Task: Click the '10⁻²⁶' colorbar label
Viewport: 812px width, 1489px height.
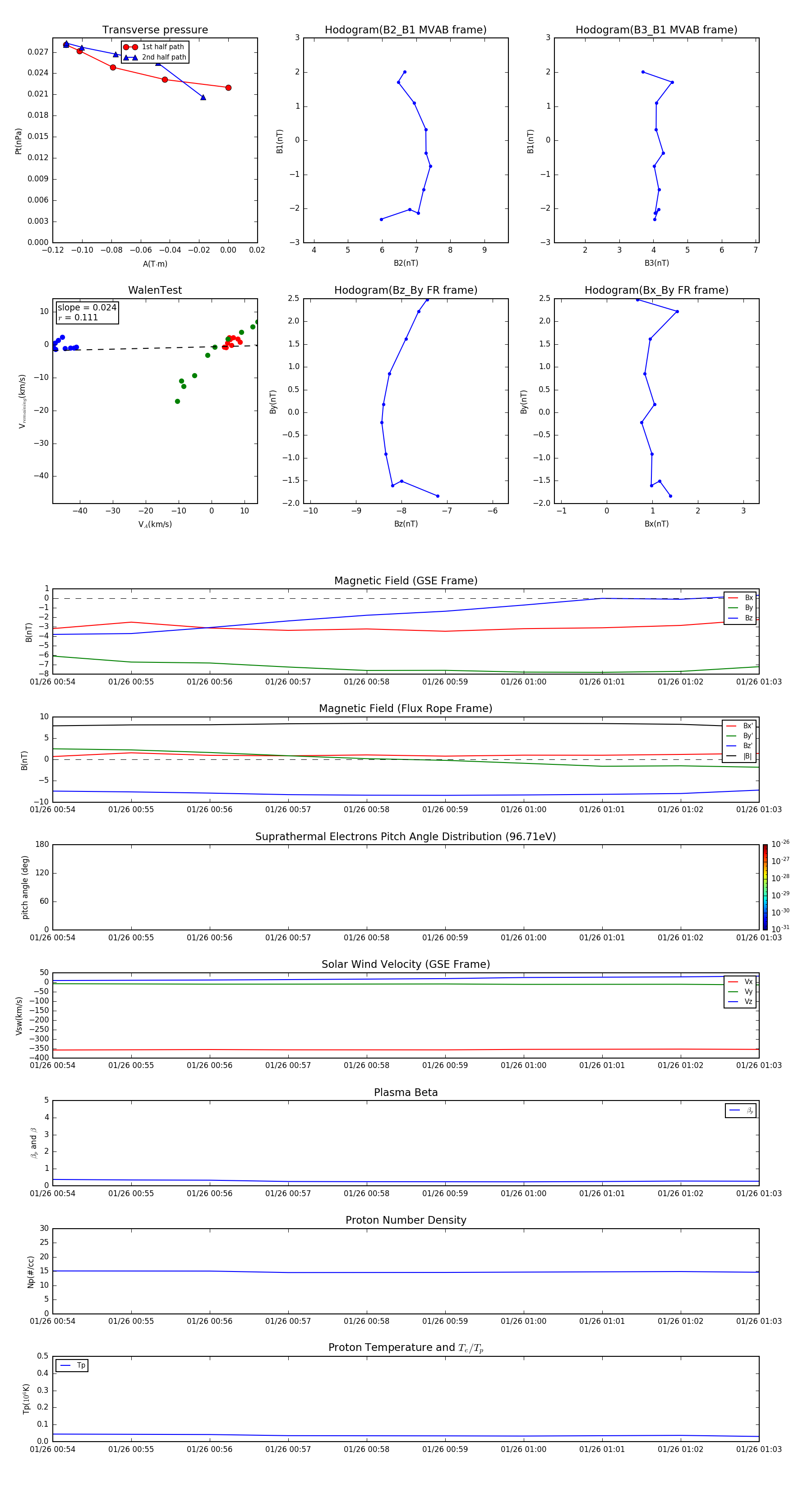Action: coord(780,844)
